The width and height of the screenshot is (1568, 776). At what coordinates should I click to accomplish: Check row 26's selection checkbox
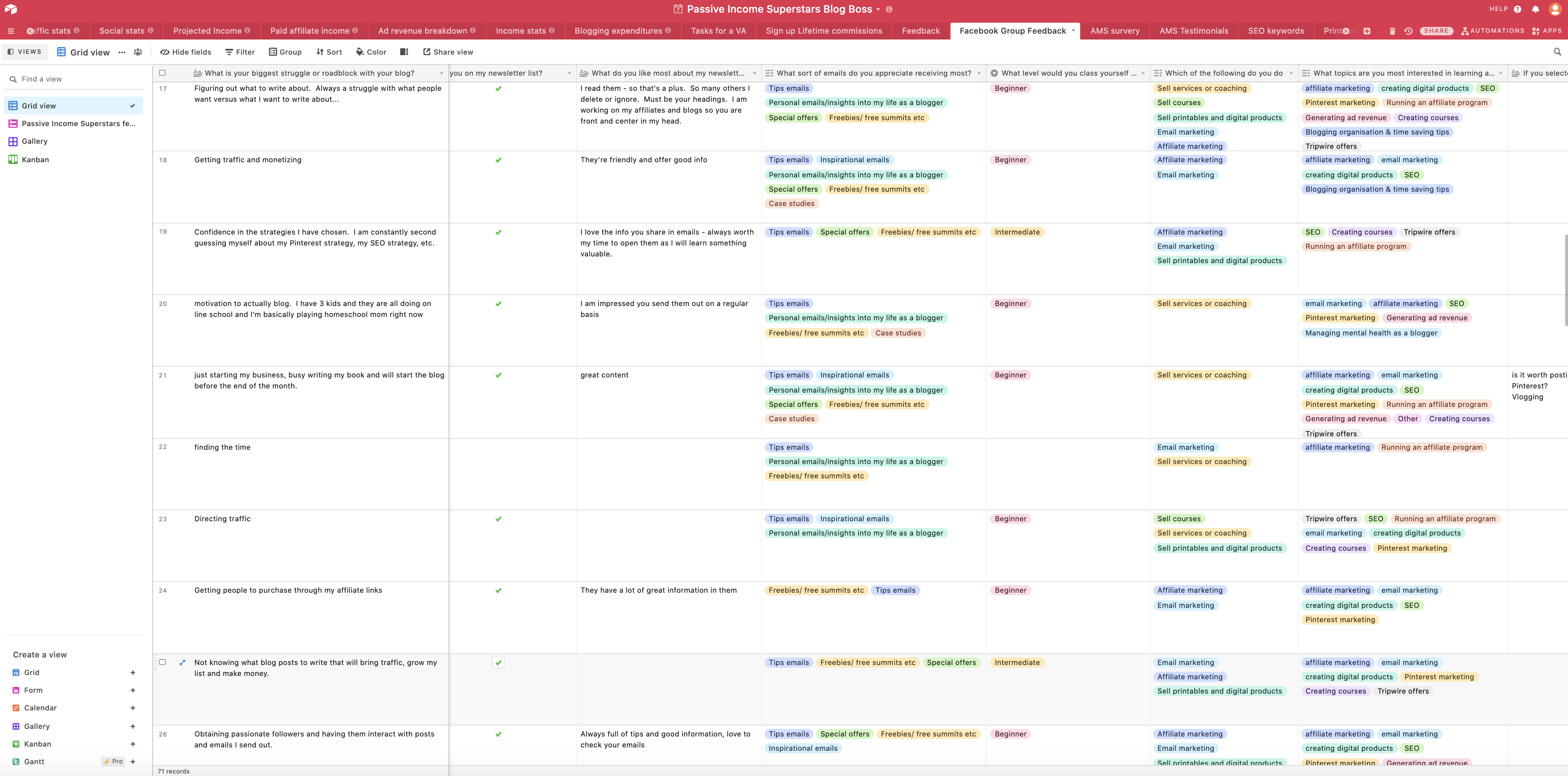(x=162, y=734)
